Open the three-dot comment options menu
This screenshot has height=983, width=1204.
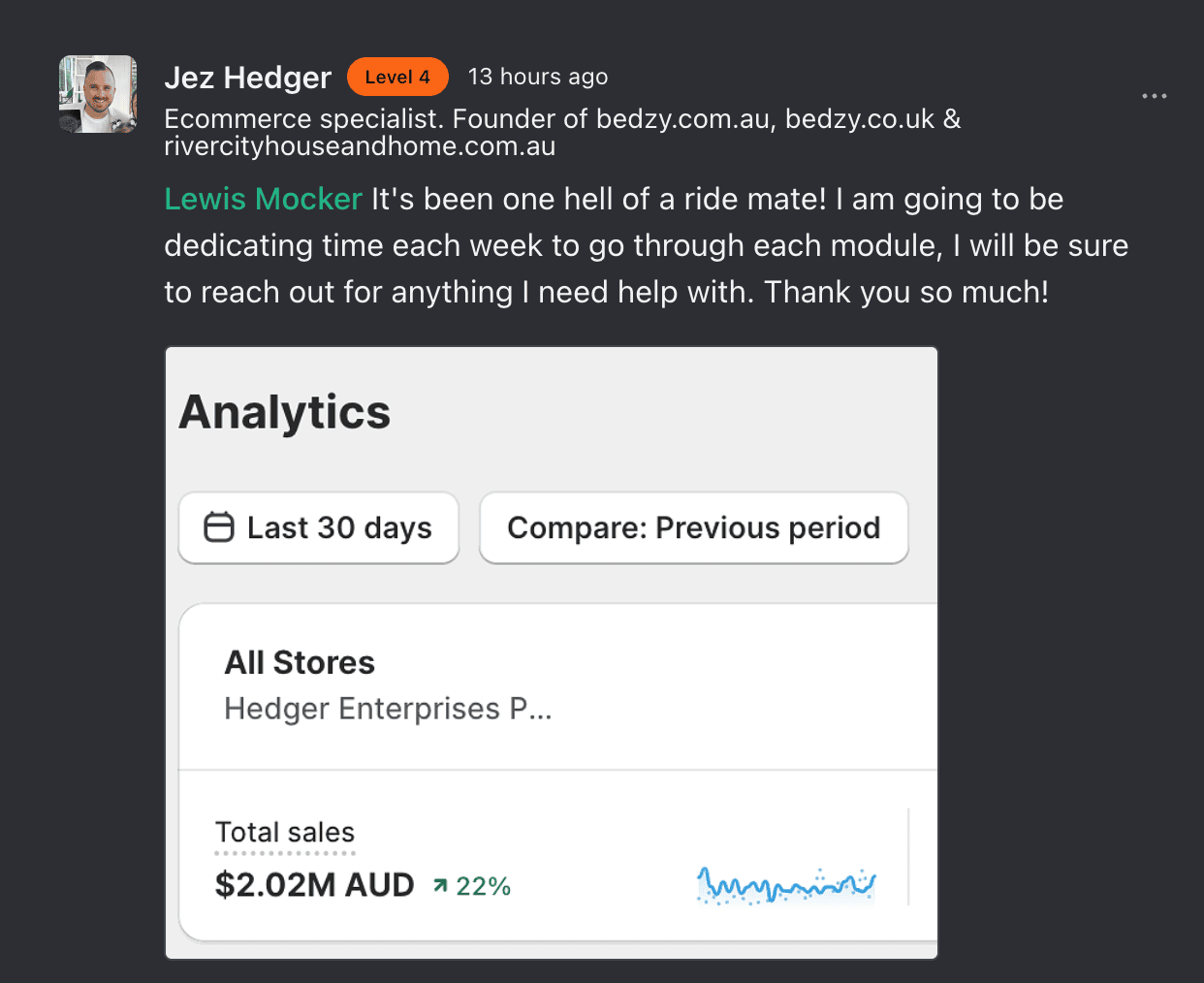[1154, 96]
